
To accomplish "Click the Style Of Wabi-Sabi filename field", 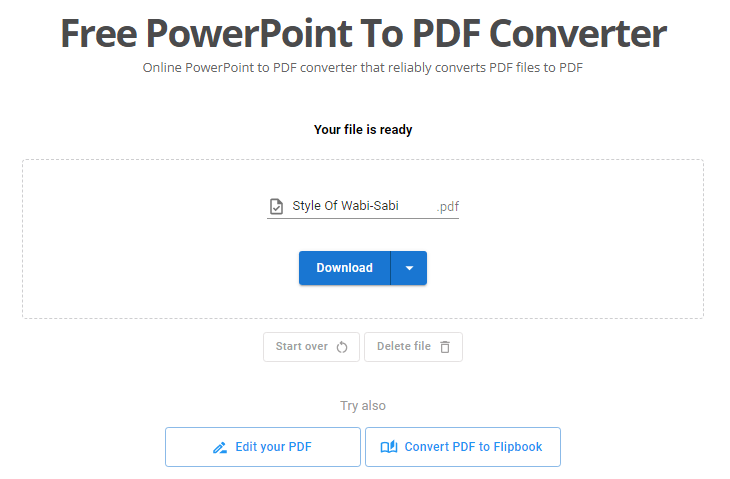I will pyautogui.click(x=345, y=206).
